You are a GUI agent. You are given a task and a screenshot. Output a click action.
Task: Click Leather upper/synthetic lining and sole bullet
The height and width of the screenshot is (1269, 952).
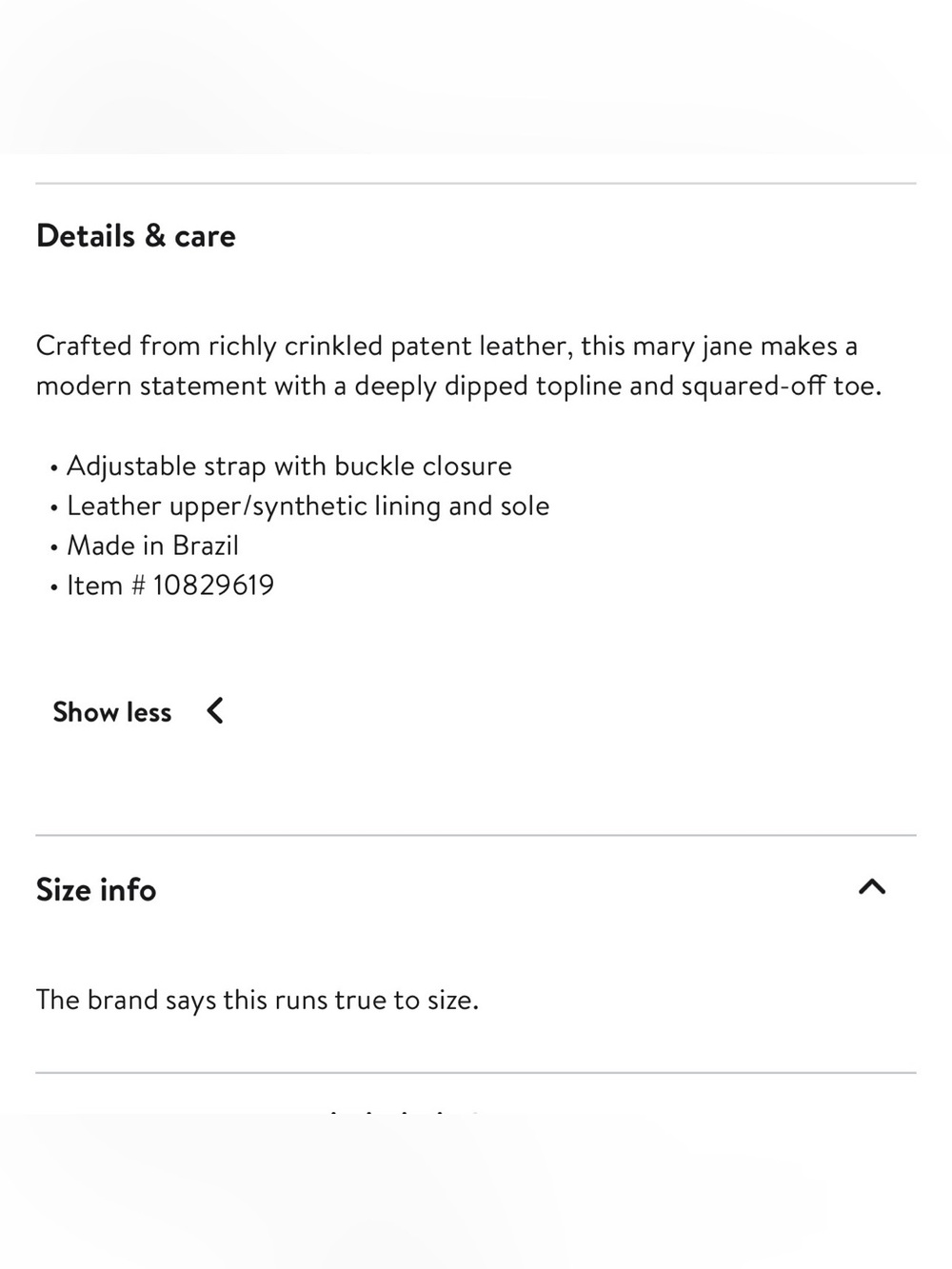point(308,506)
